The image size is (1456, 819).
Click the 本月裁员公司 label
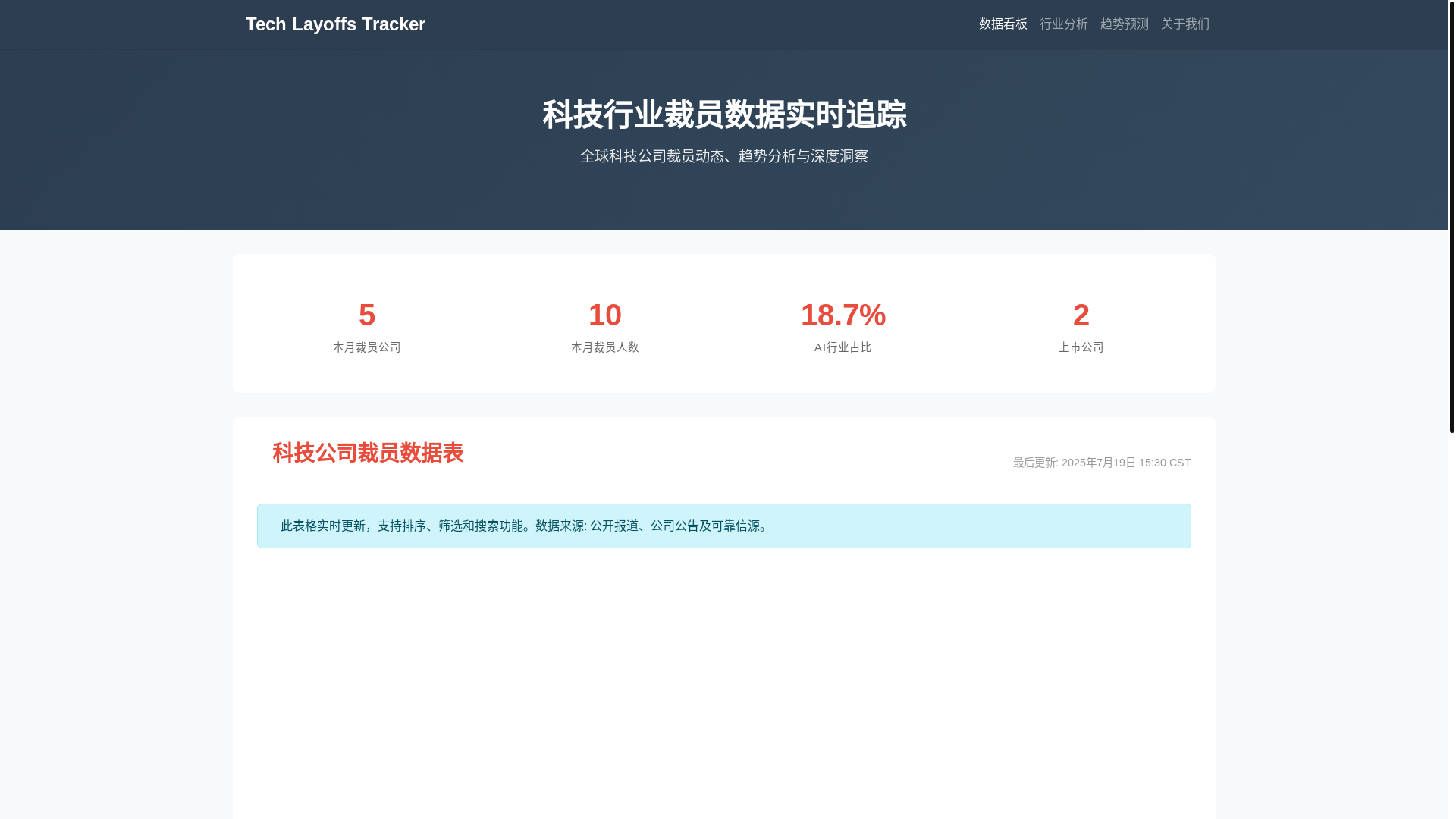coord(367,347)
